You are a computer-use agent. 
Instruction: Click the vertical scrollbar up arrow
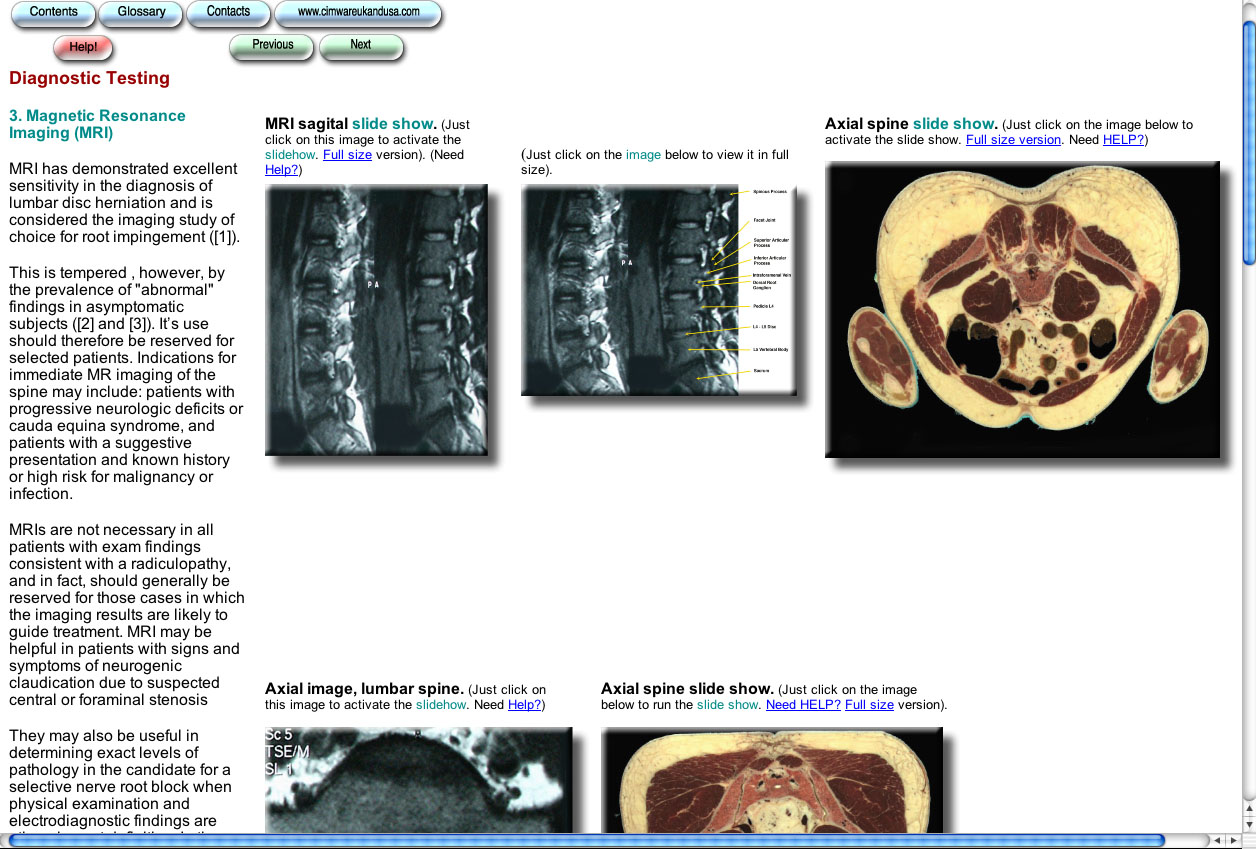click(x=1249, y=808)
